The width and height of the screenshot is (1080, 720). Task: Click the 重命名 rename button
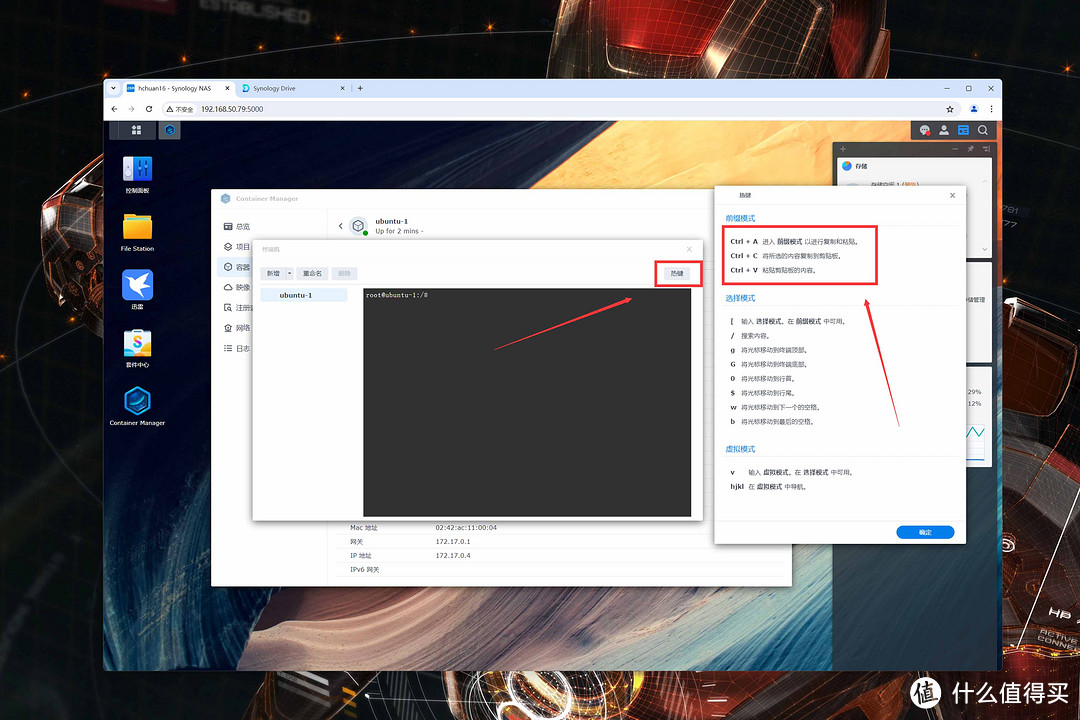point(313,273)
